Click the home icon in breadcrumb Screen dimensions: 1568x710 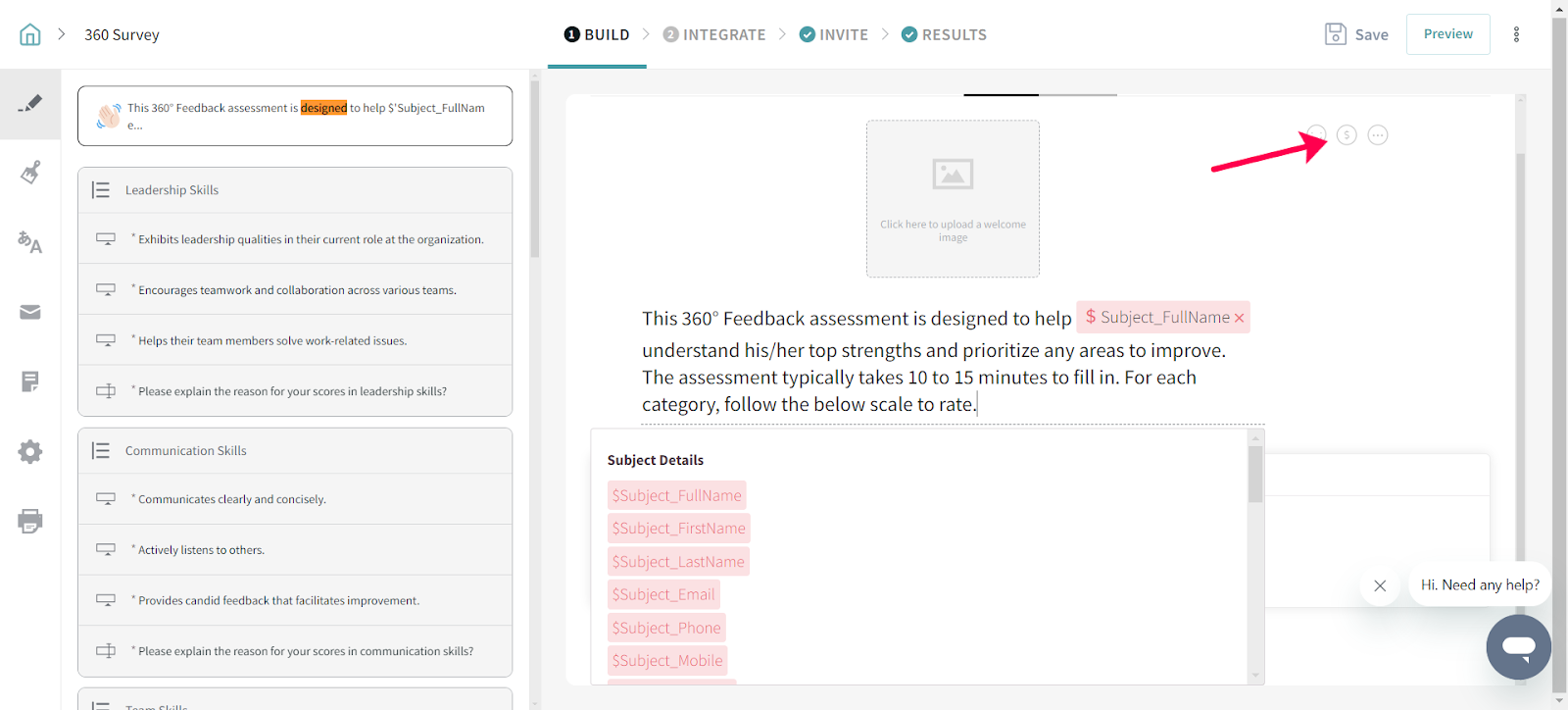click(x=30, y=34)
